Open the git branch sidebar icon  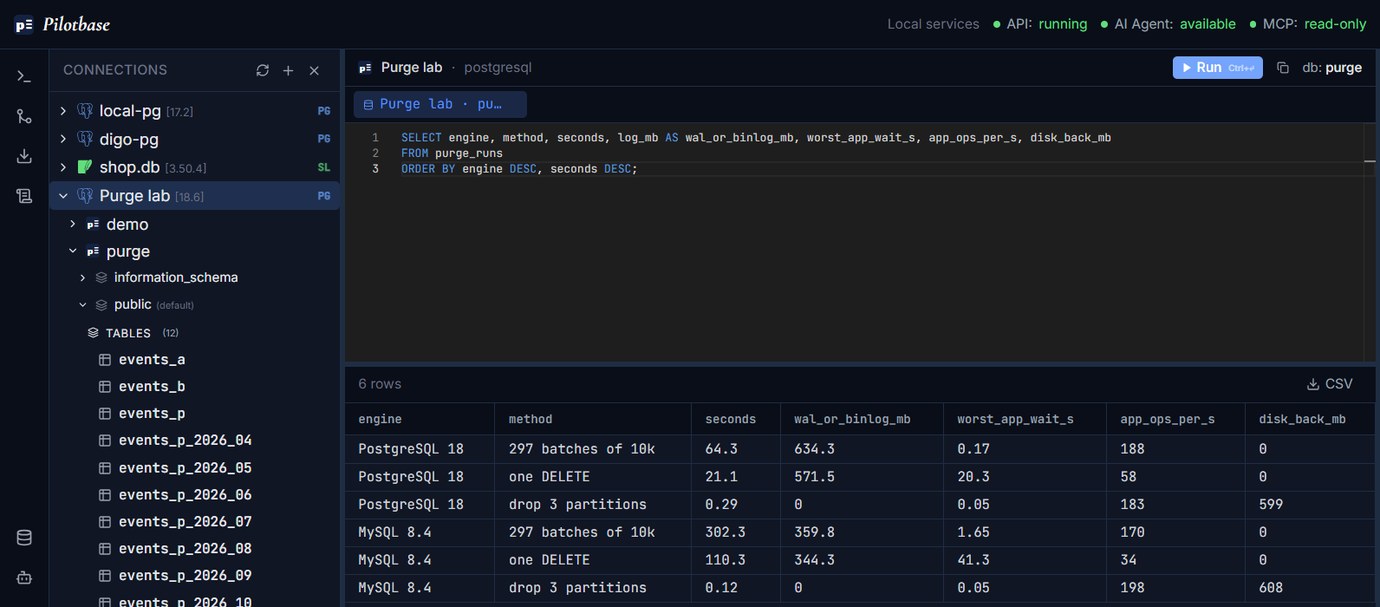pyautogui.click(x=24, y=116)
